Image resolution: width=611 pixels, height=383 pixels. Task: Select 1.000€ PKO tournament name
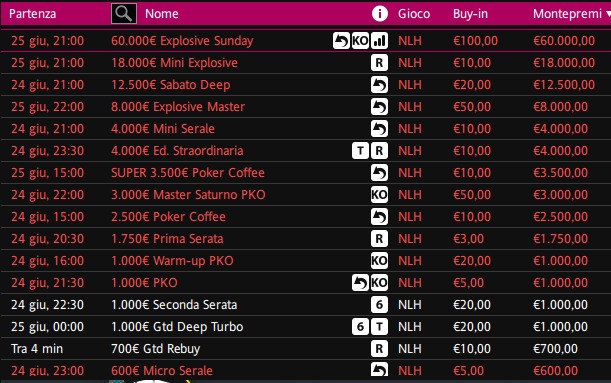click(x=144, y=283)
